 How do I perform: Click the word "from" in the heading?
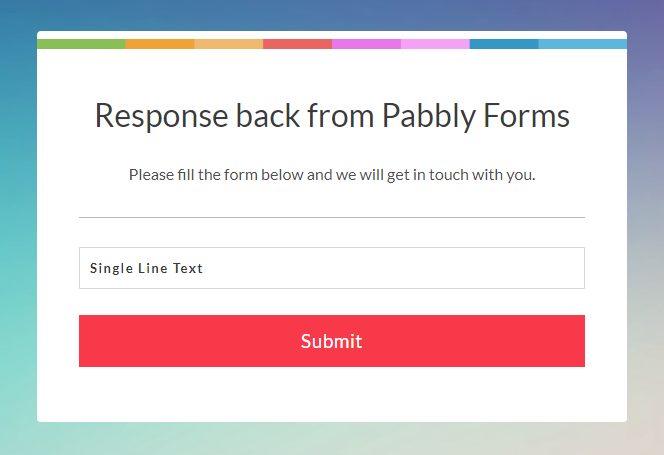[341, 115]
